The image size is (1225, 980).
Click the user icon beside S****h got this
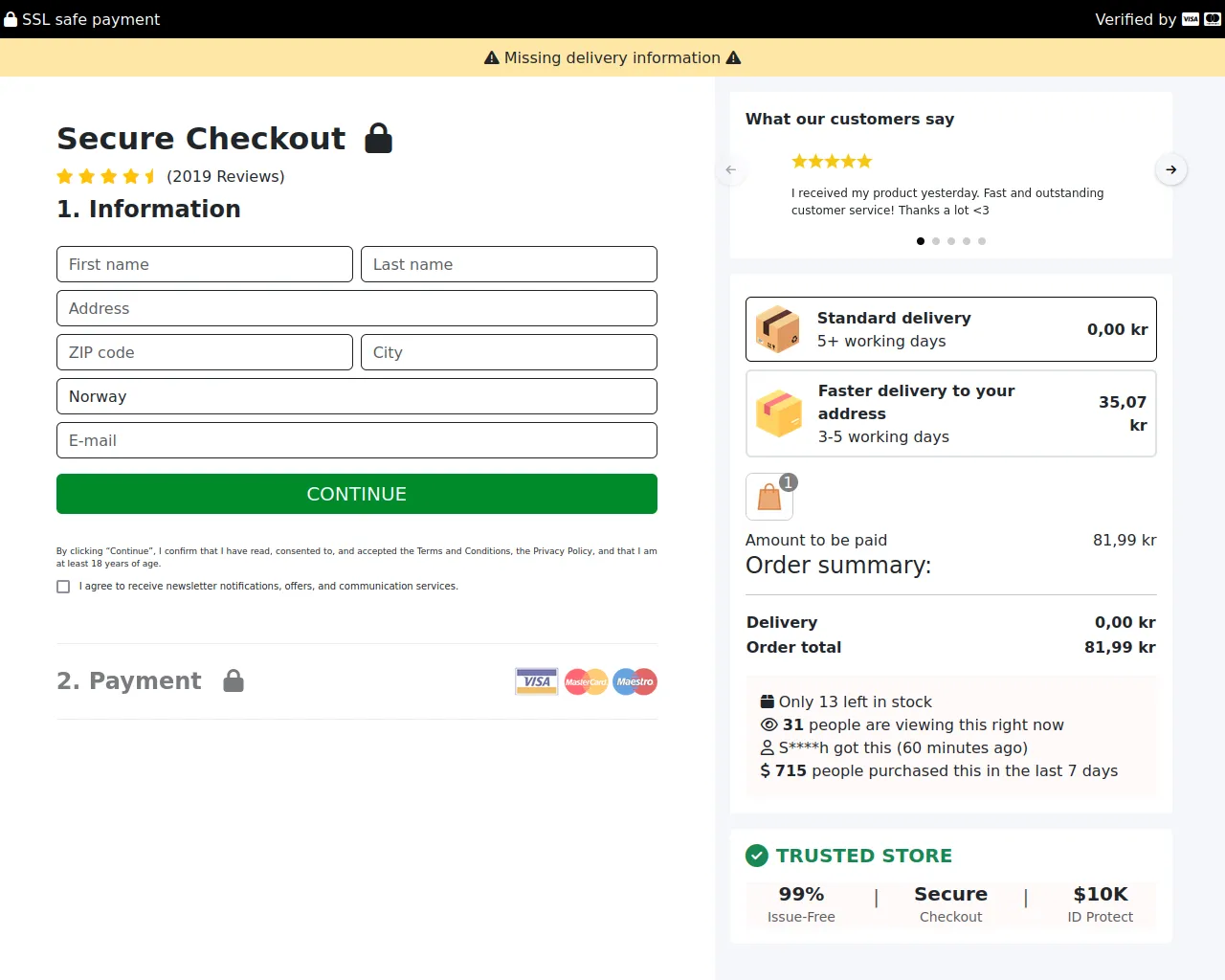pyautogui.click(x=768, y=747)
